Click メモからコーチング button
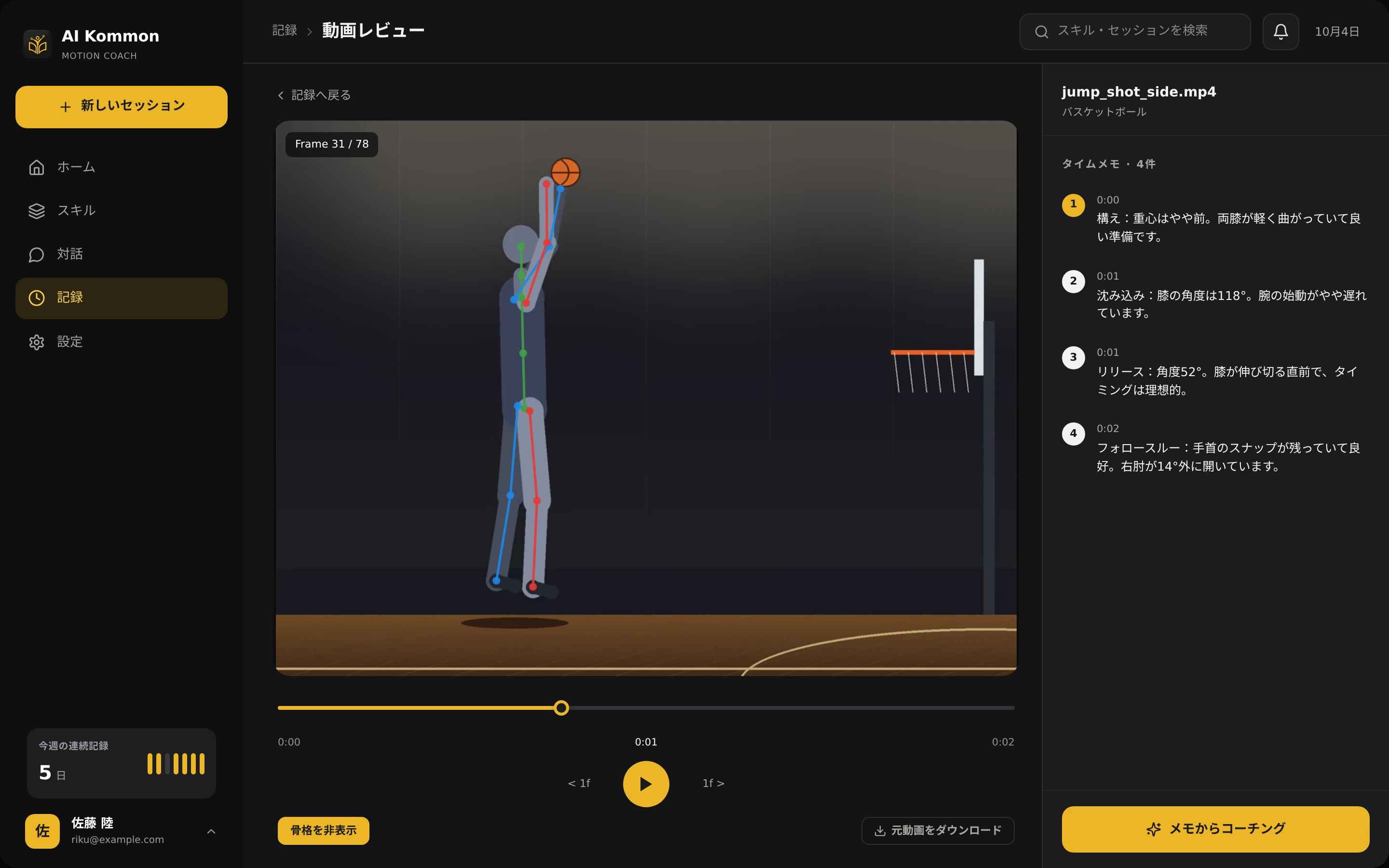Viewport: 1389px width, 868px height. click(x=1215, y=829)
